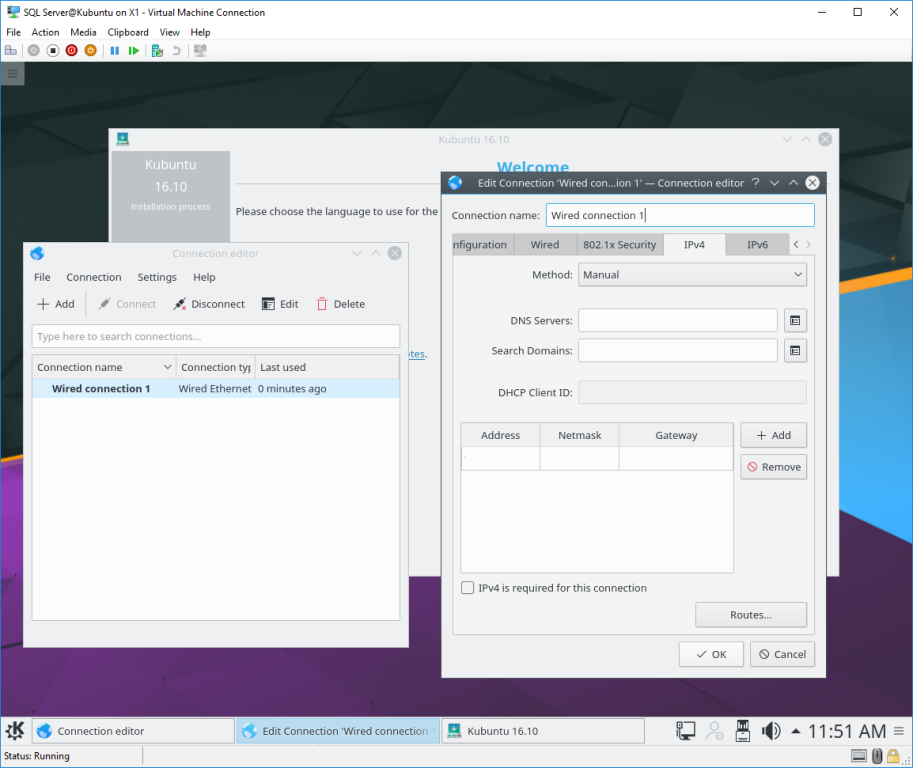Sort by the Connection name column
Screen dimensions: 913x768
(x=104, y=367)
